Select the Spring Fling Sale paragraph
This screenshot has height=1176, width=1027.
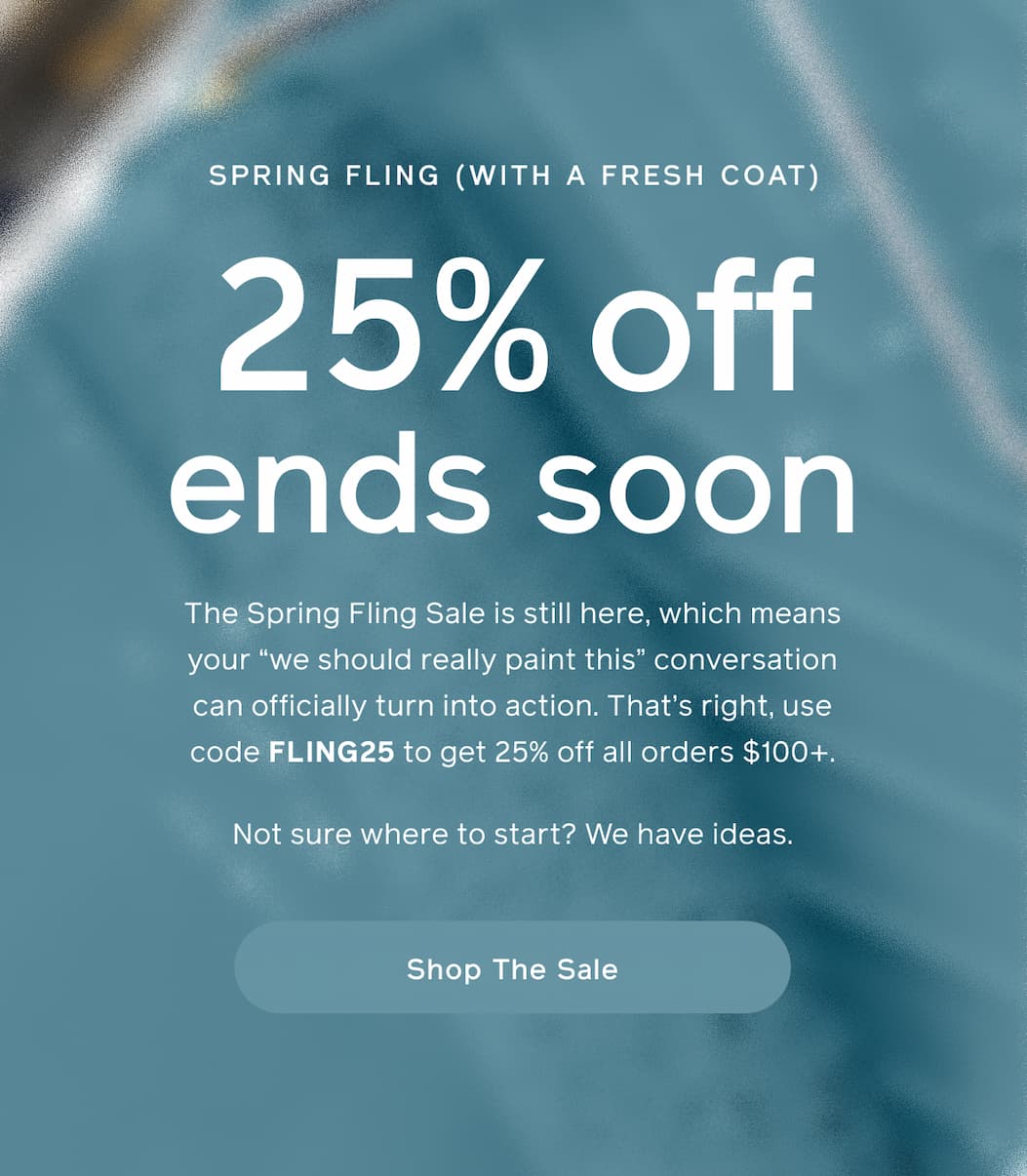(514, 683)
